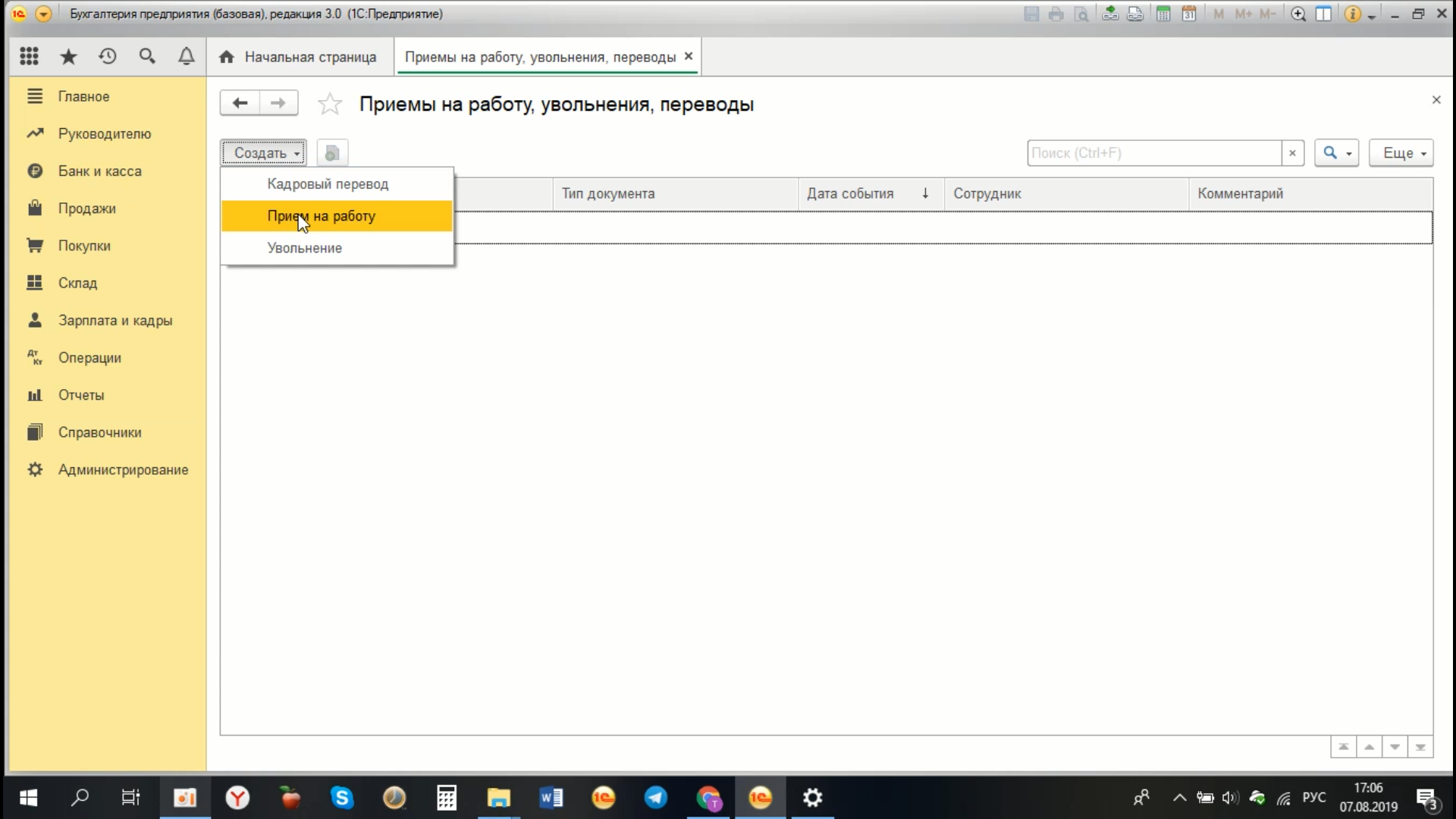This screenshot has height=819, width=1456.
Task: Click the Отчеты sidebar icon
Action: [34, 394]
